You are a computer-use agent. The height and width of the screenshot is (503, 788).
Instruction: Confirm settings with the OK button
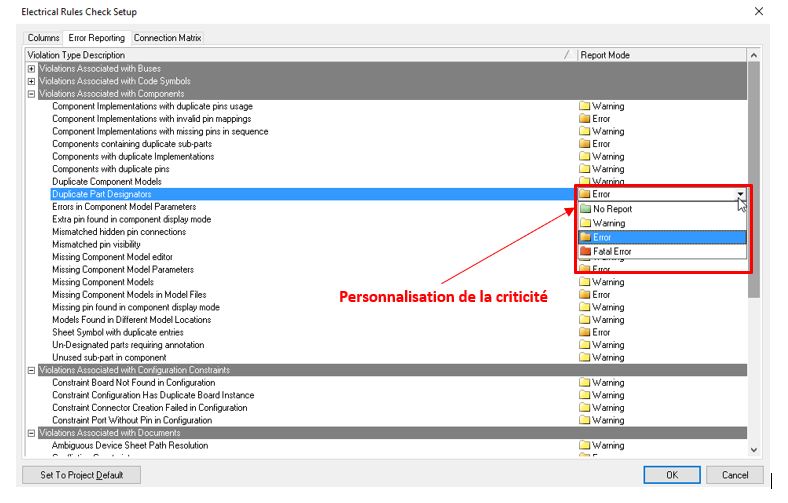(672, 475)
